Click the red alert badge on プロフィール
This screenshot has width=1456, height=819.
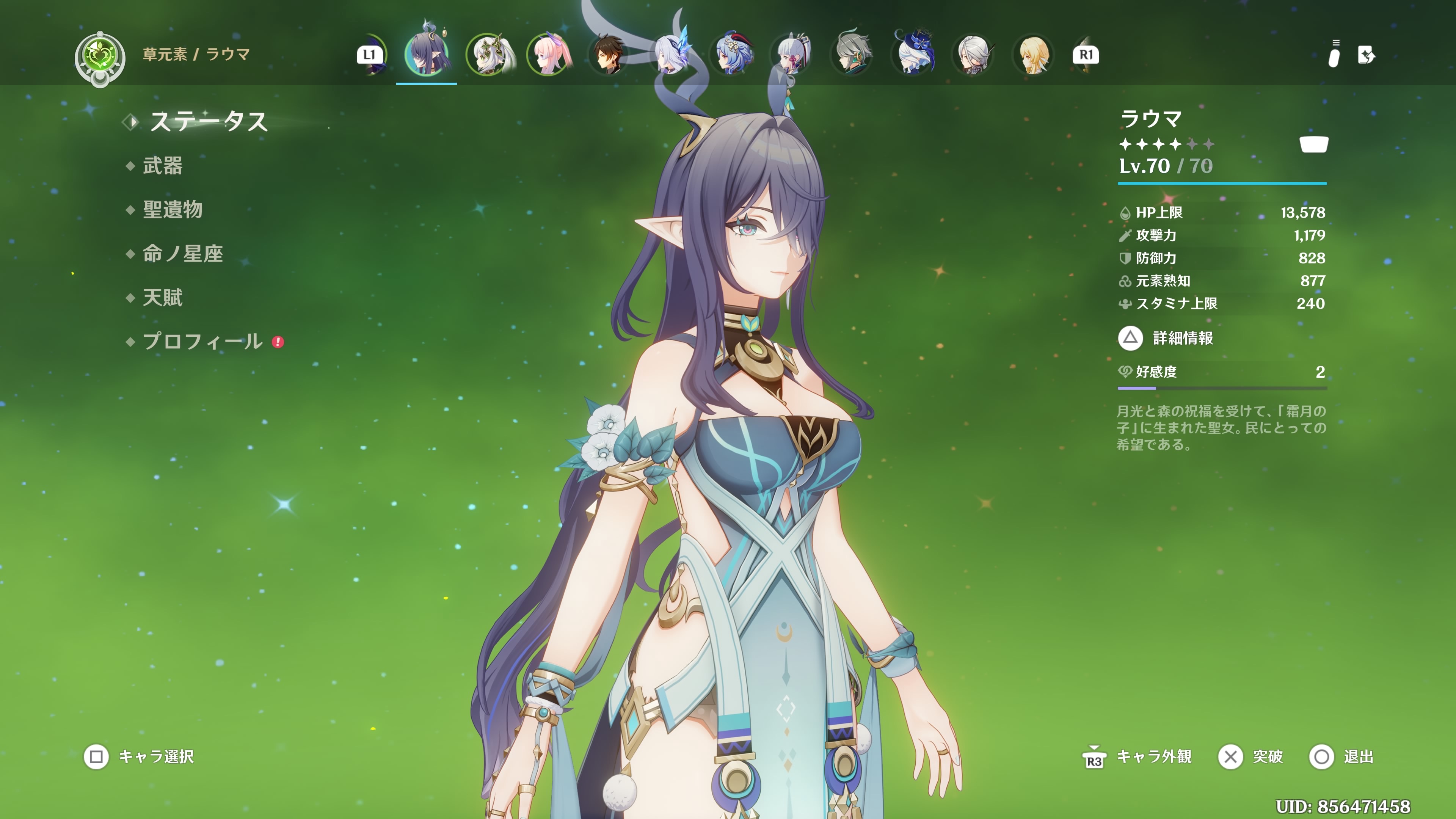pos(278,342)
